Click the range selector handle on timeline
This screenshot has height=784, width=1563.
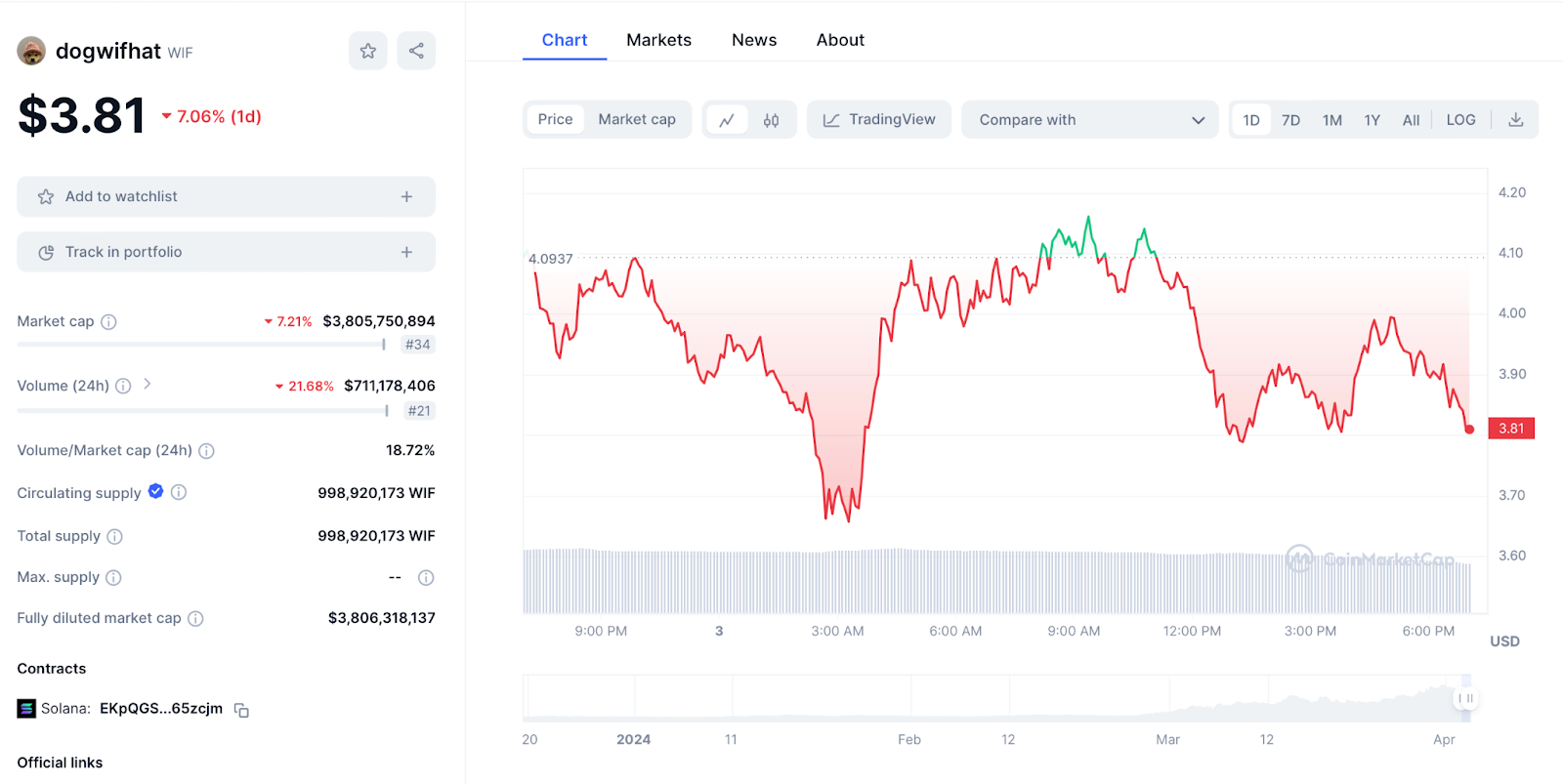1465,699
